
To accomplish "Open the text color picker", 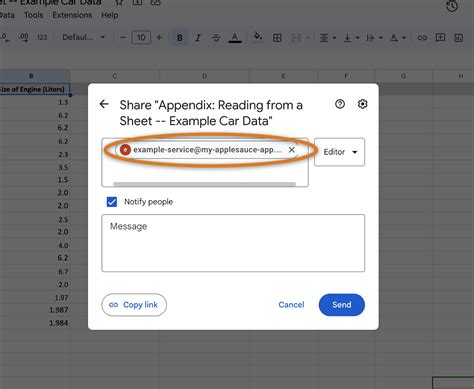I will point(235,38).
